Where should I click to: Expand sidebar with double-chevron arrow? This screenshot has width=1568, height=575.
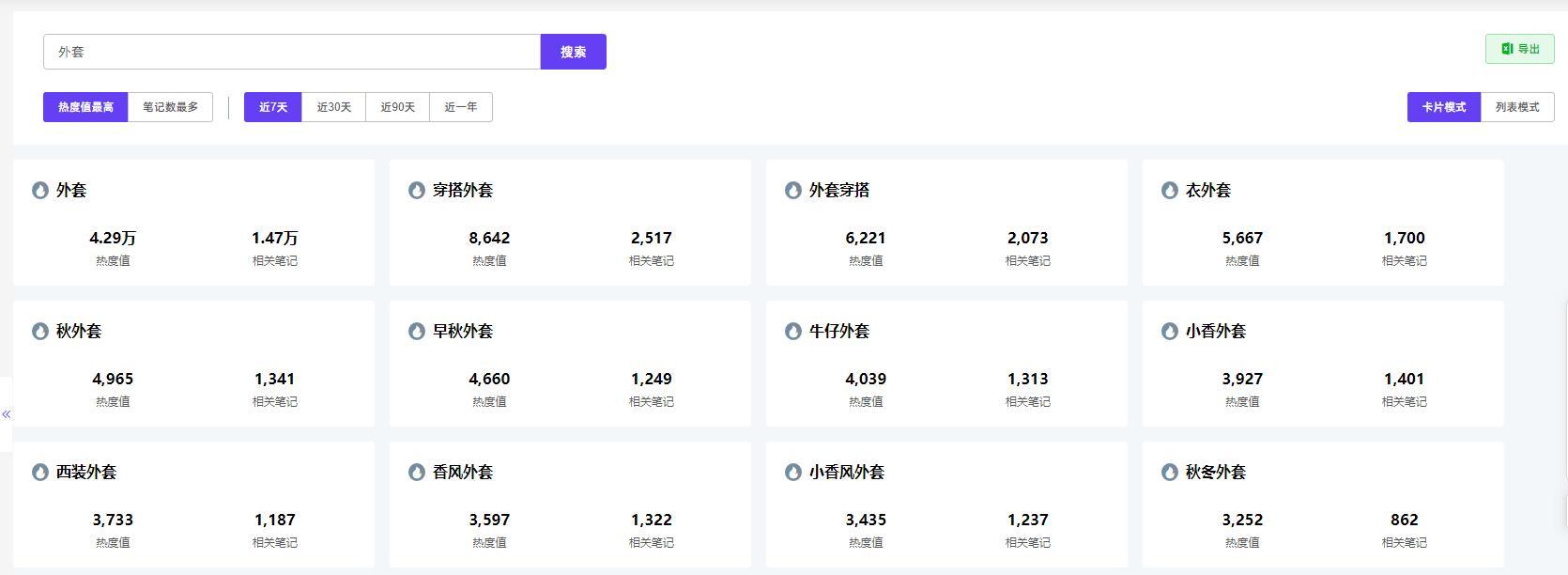[x=7, y=414]
